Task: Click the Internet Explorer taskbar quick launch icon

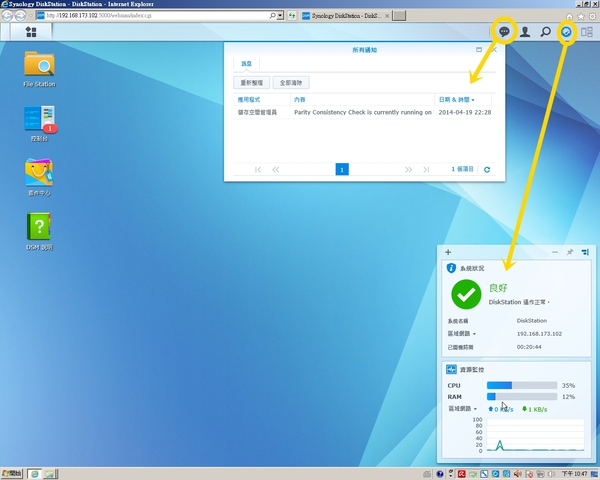Action: tap(34, 474)
